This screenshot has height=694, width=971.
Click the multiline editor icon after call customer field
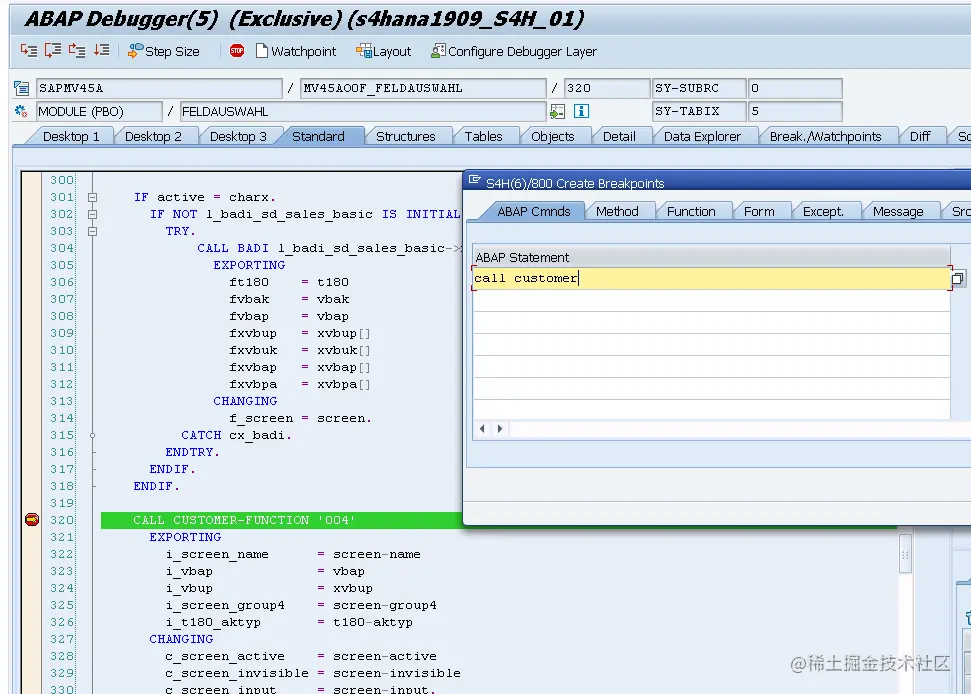[957, 278]
